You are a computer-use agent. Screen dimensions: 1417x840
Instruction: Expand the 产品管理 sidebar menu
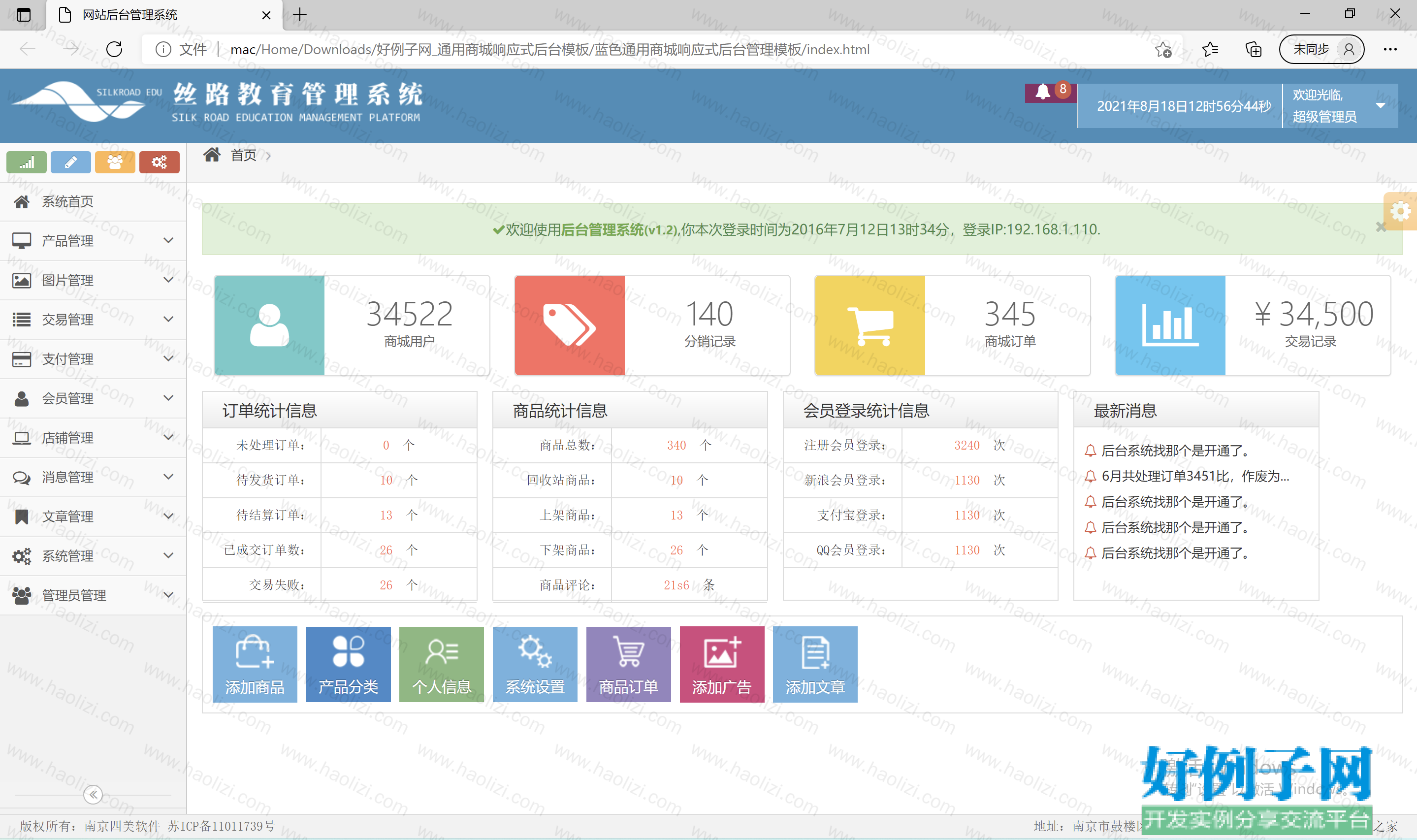[93, 241]
